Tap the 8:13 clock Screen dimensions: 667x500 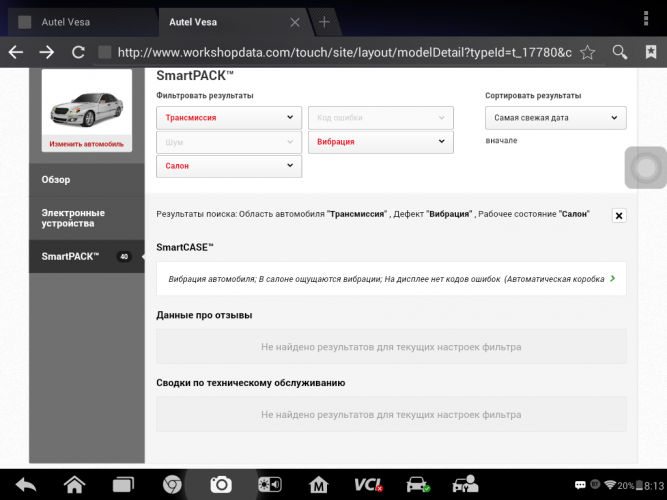tap(654, 486)
